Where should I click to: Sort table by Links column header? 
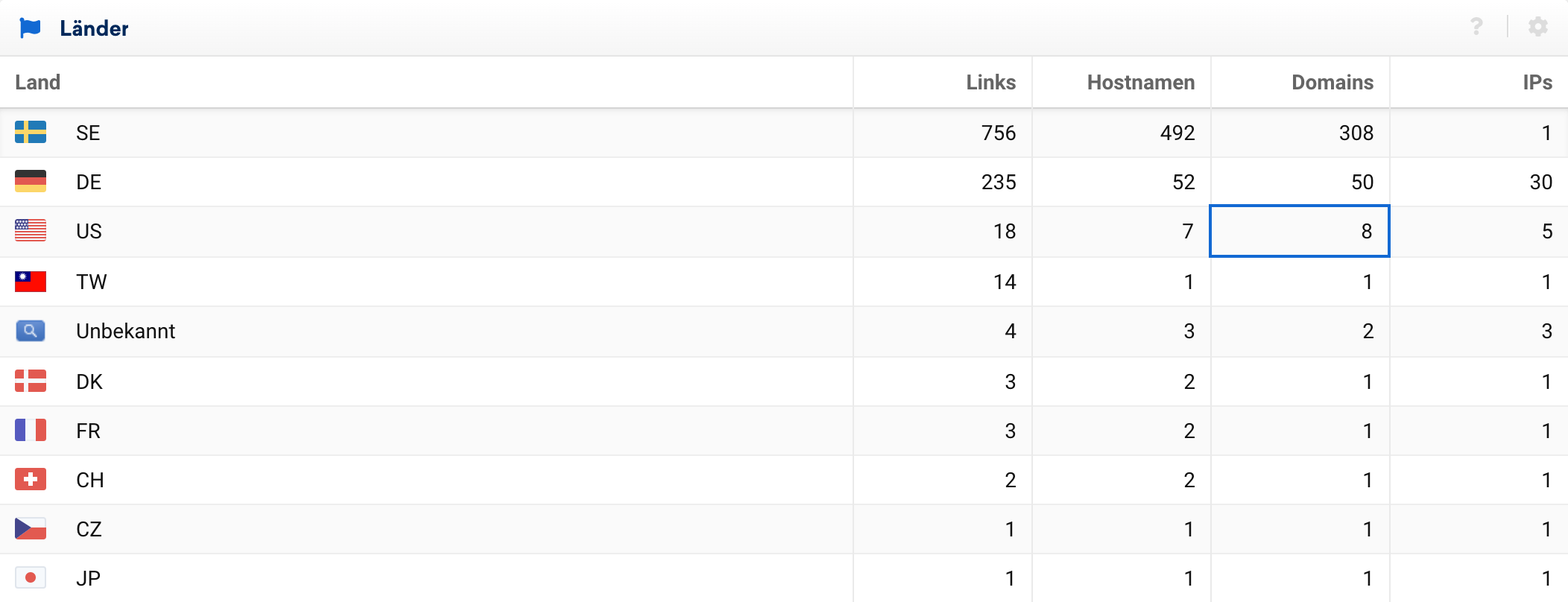tap(990, 82)
